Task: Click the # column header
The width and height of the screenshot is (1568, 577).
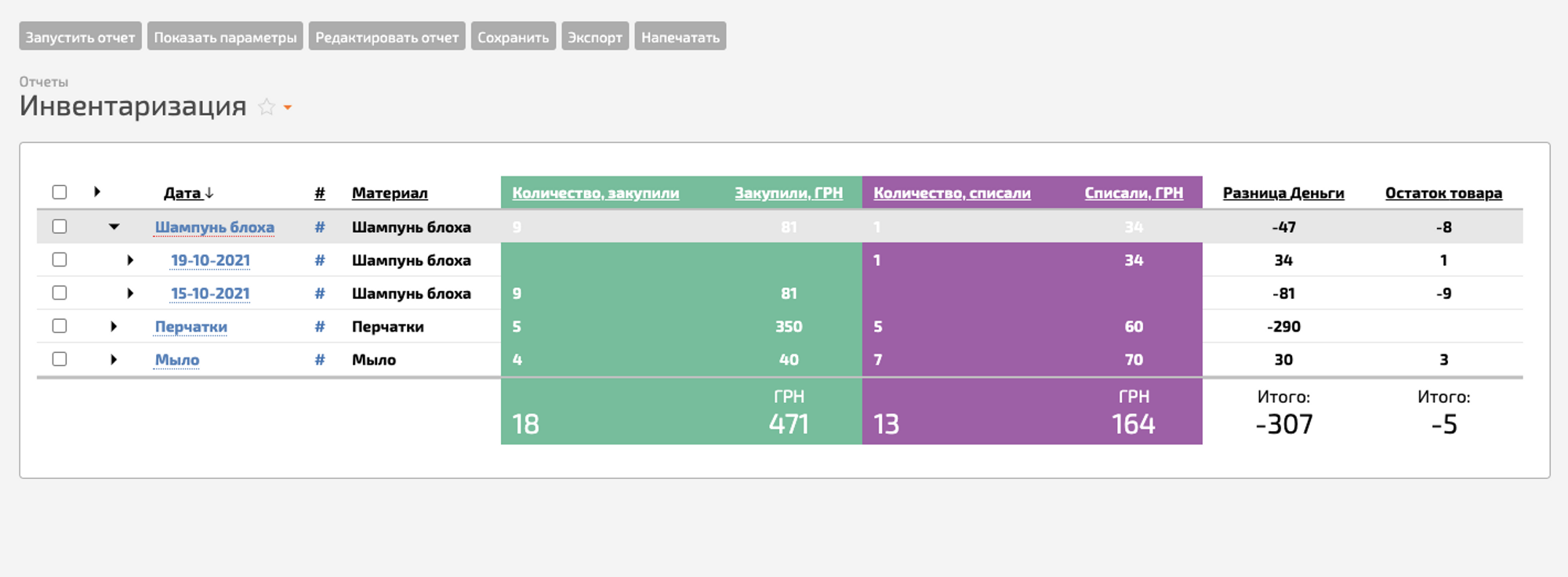Action: (x=320, y=193)
